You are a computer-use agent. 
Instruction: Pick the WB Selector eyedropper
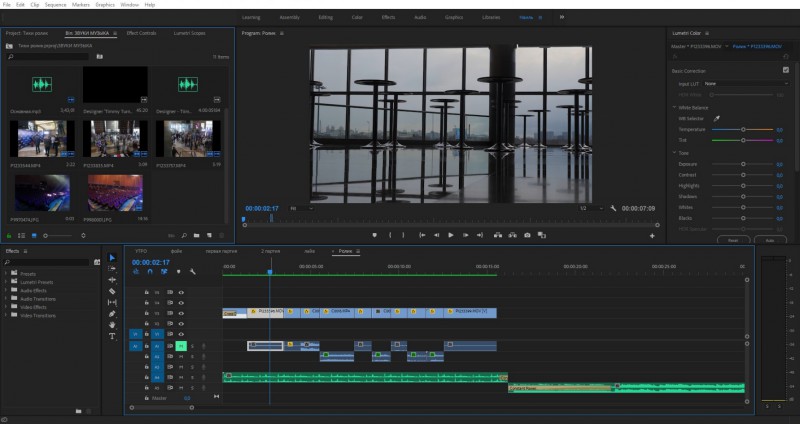pyautogui.click(x=716, y=118)
